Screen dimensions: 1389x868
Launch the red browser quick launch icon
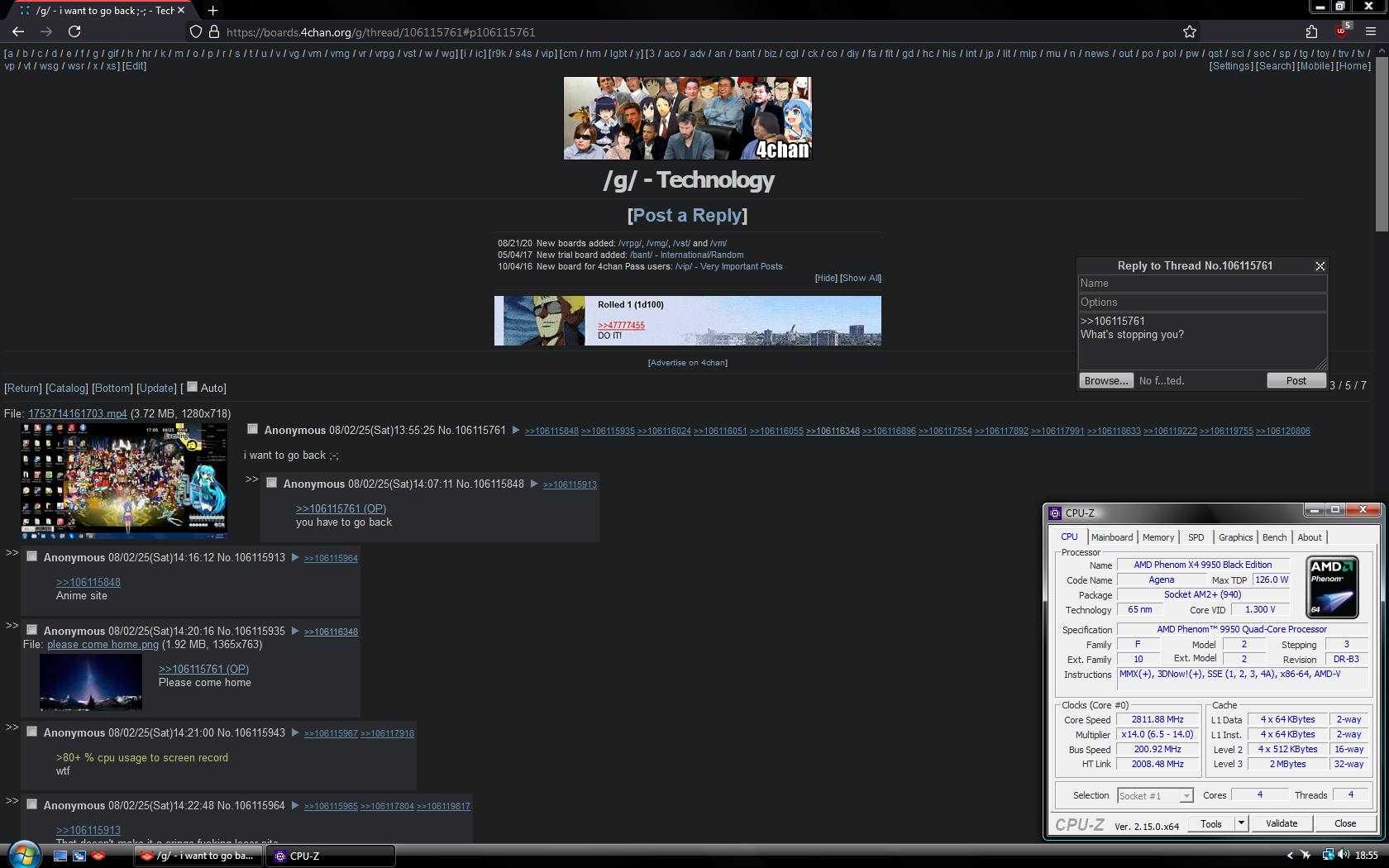point(98,856)
